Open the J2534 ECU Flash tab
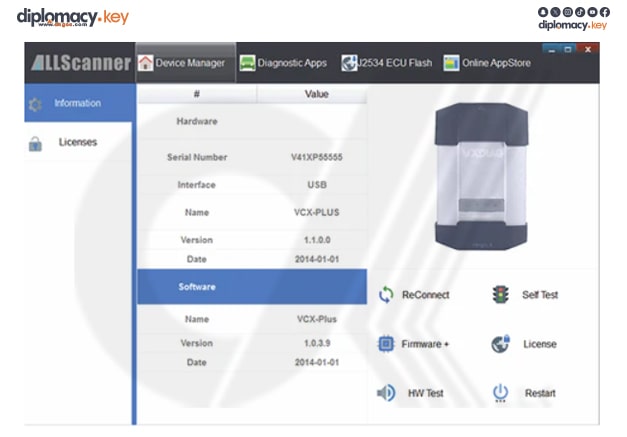The height and width of the screenshot is (437, 627). pos(386,63)
